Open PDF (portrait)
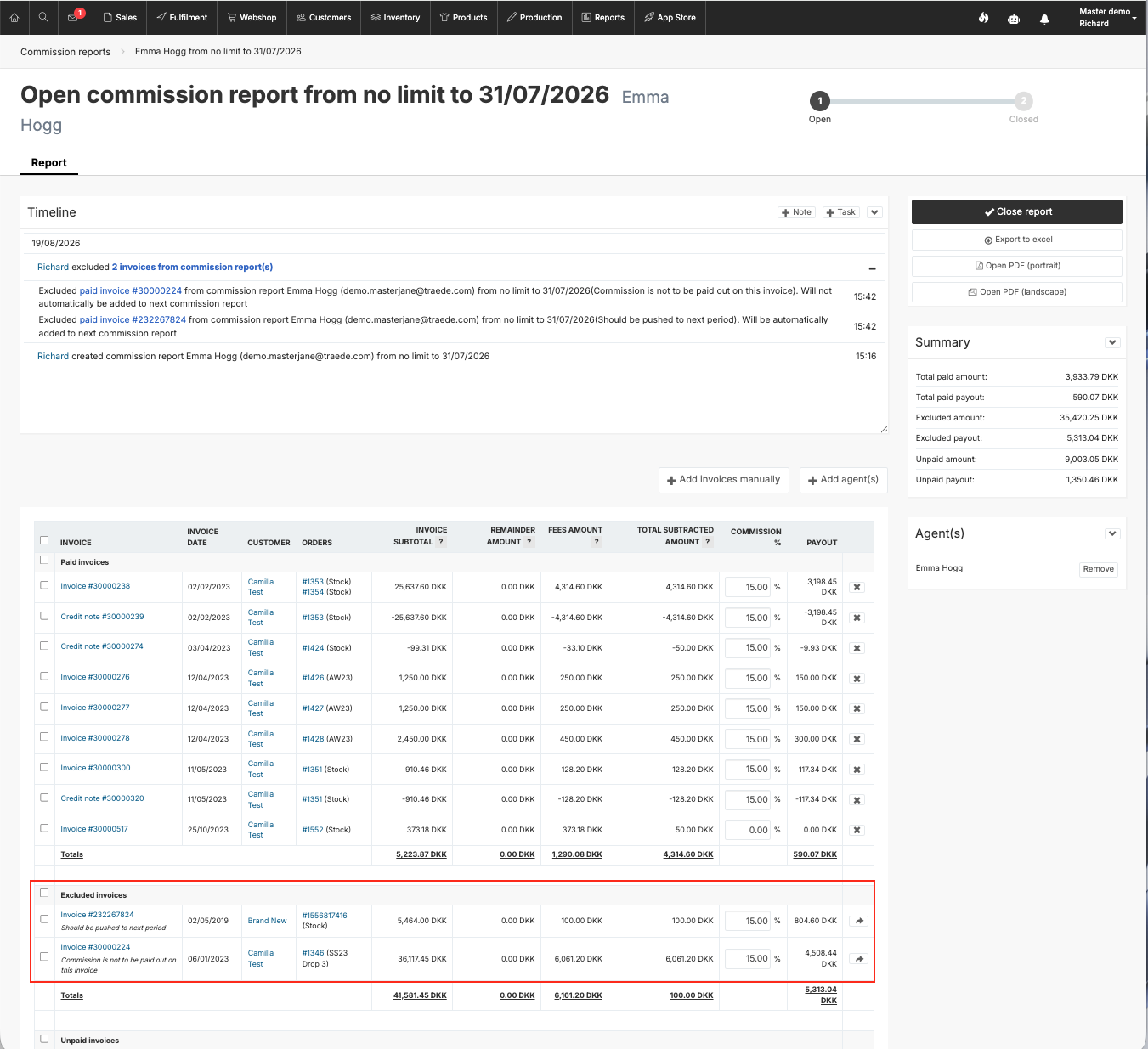 [1017, 266]
